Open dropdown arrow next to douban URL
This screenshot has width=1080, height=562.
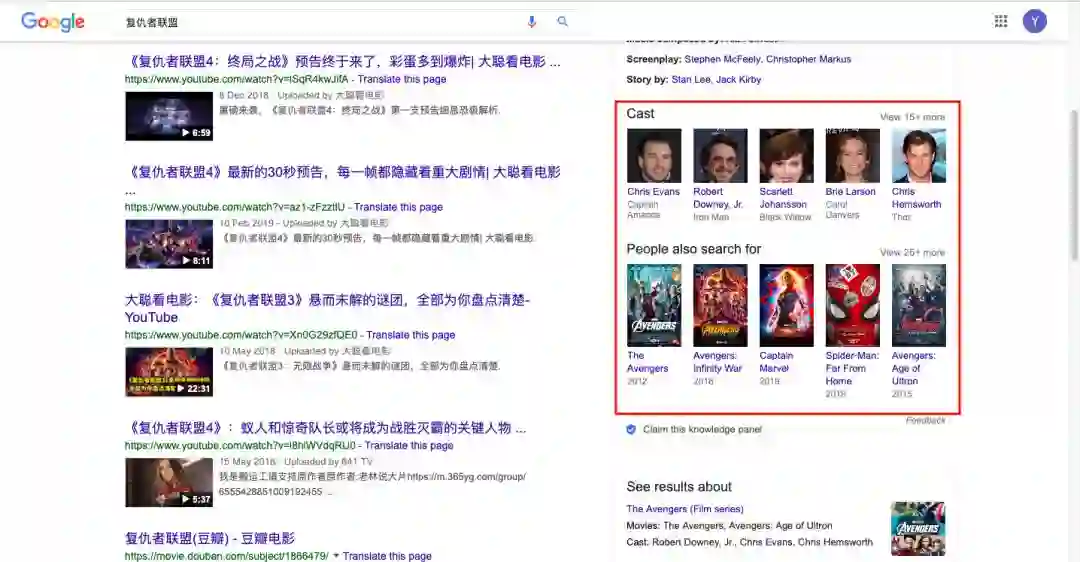point(336,555)
